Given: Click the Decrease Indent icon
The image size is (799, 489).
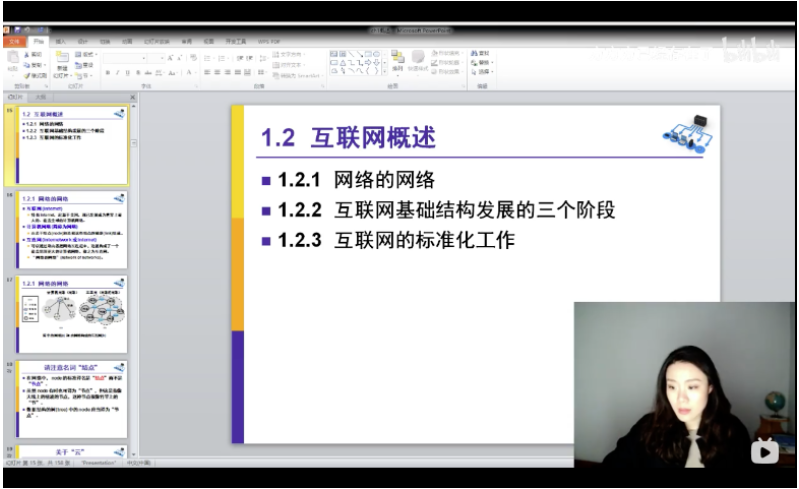Looking at the screenshot, I should point(240,58).
